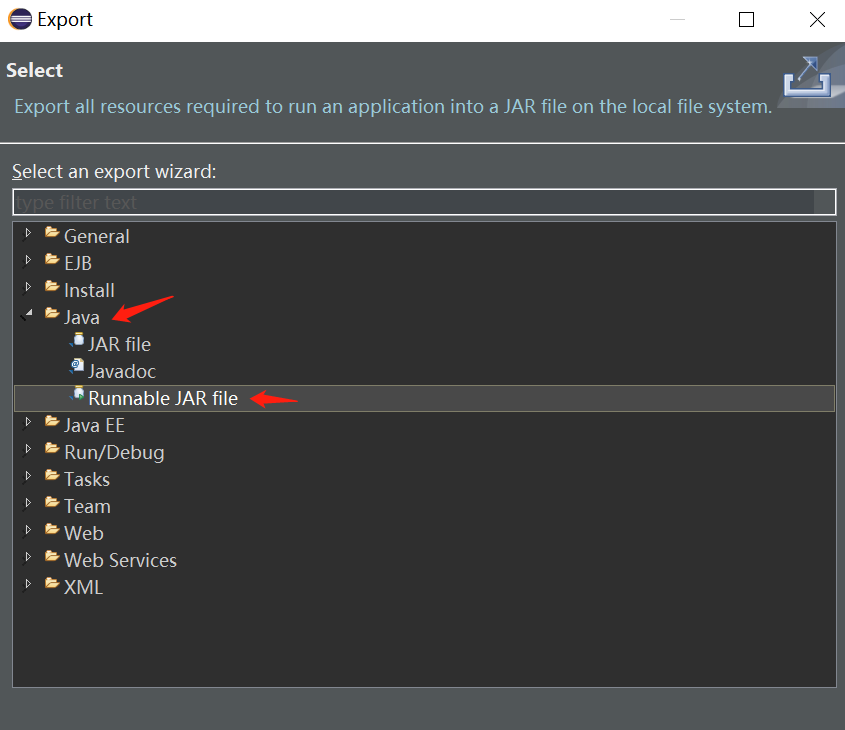Image resolution: width=845 pixels, height=730 pixels.
Task: Close the Export dialog window
Action: [818, 20]
